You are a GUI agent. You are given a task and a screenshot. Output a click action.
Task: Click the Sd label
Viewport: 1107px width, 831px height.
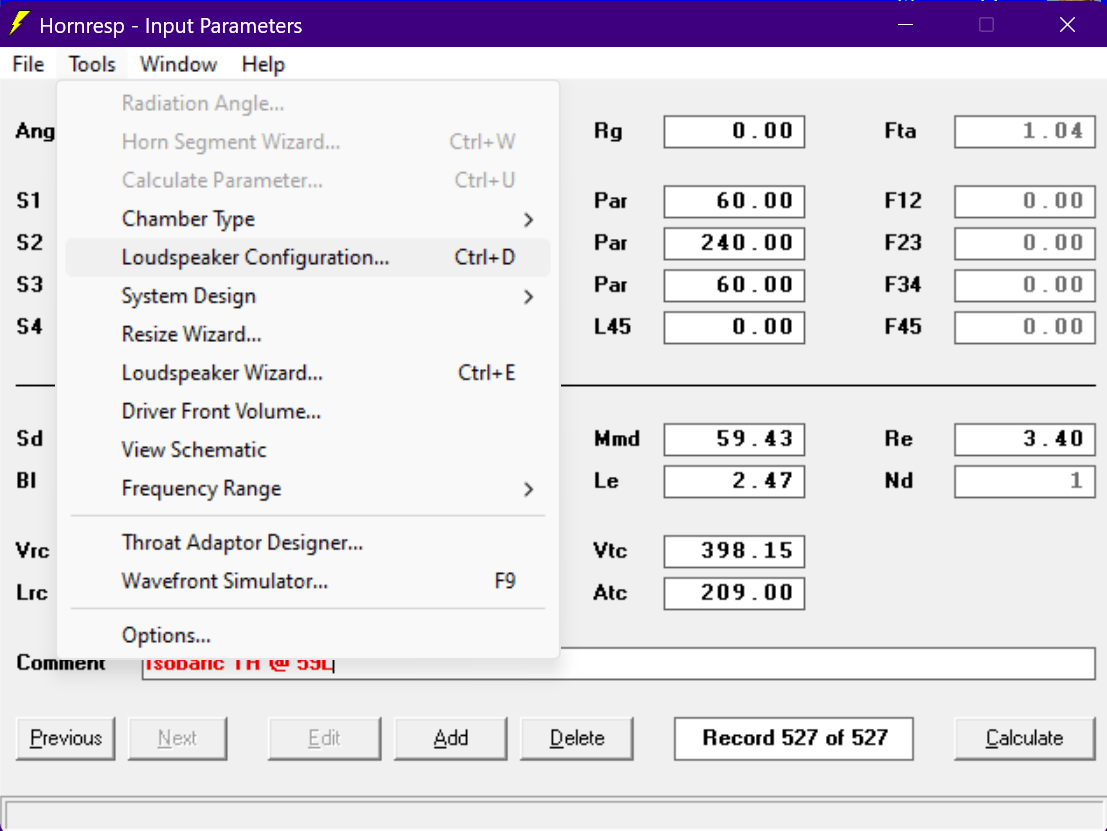30,439
